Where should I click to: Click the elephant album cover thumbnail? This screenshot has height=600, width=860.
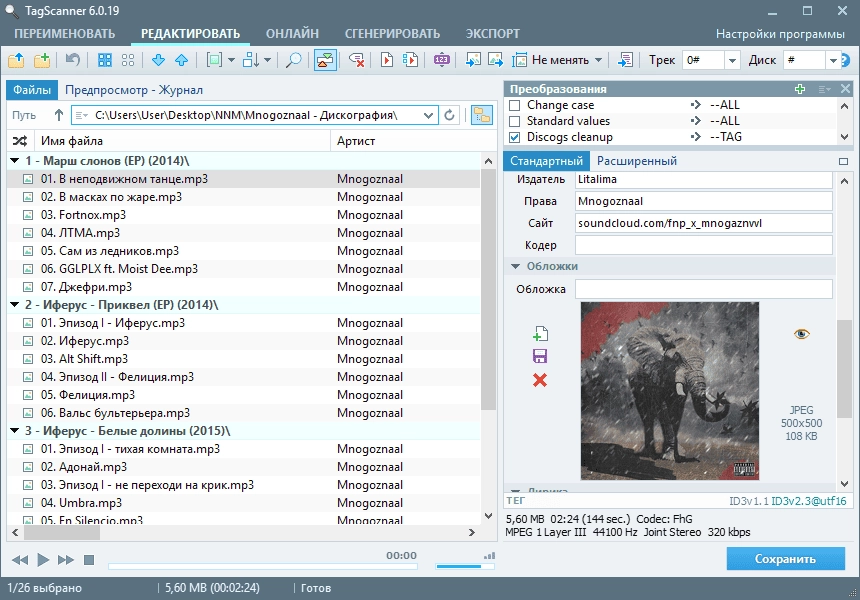click(670, 391)
